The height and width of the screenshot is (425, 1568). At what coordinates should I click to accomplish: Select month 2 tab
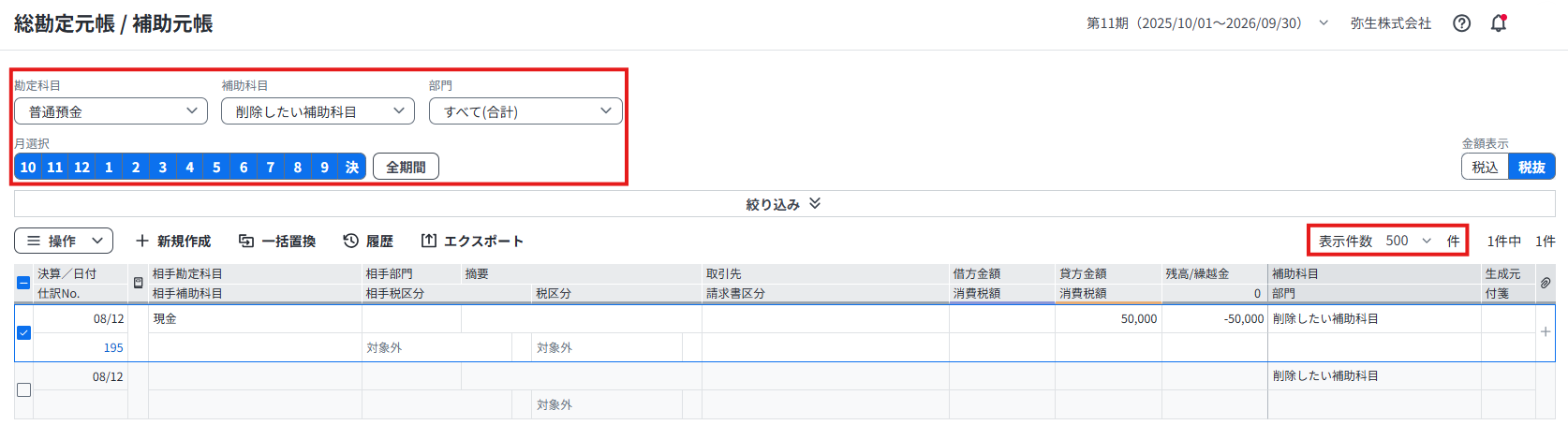coord(136,167)
